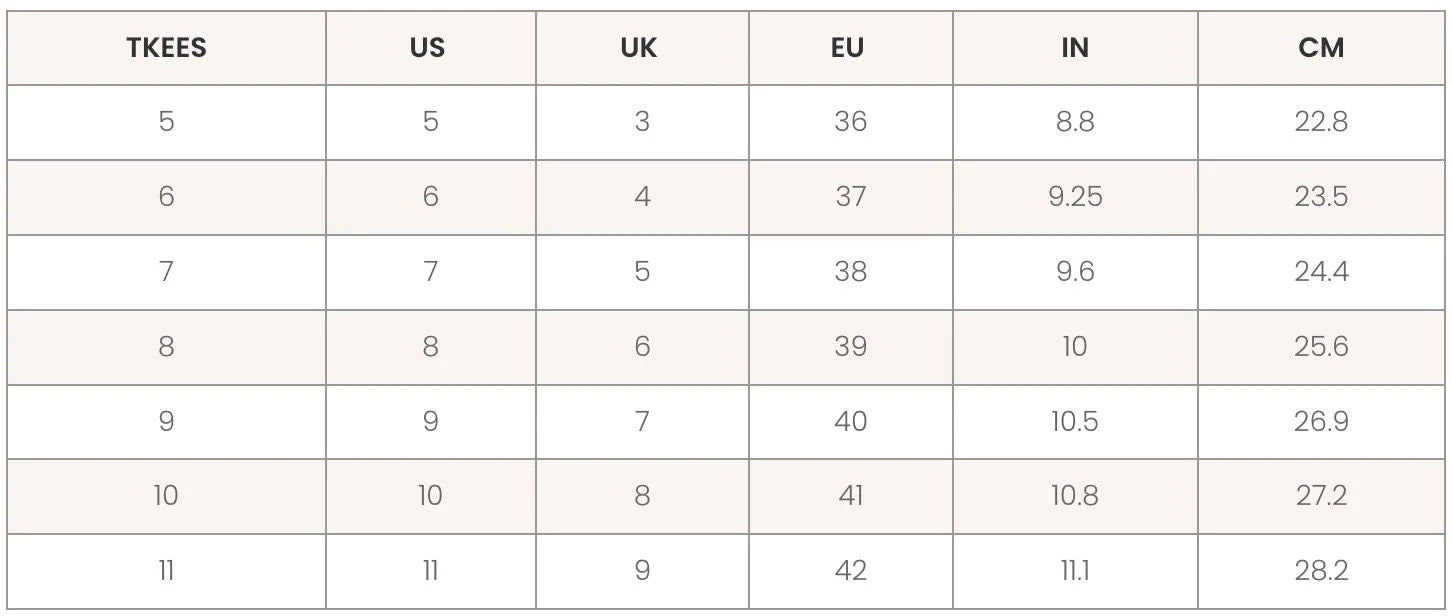Image resolution: width=1452 pixels, height=616 pixels.
Task: Select the IN column header
Action: coord(1075,48)
